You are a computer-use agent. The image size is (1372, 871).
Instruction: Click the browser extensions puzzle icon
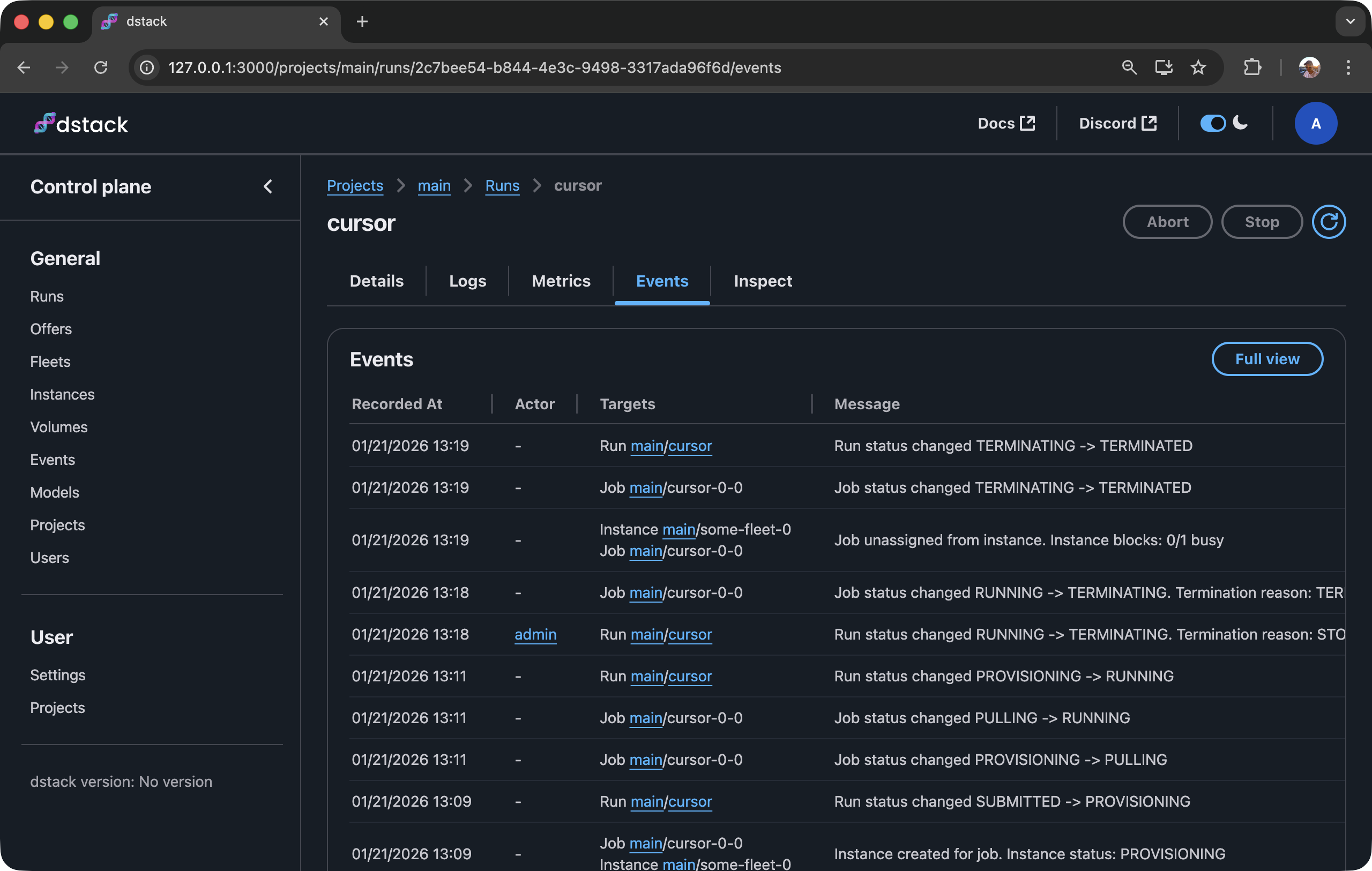click(x=1252, y=67)
